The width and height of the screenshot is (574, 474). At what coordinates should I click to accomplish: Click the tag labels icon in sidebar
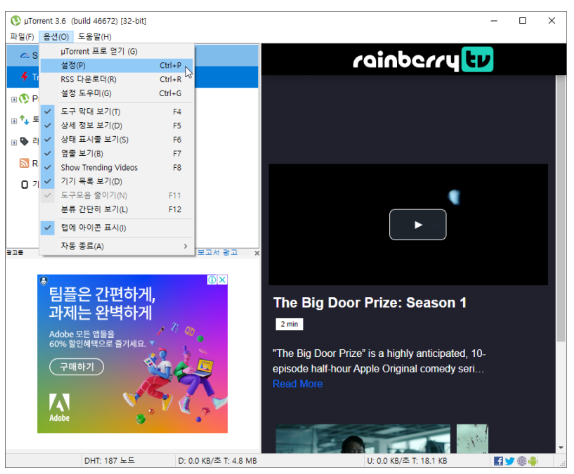[24, 141]
